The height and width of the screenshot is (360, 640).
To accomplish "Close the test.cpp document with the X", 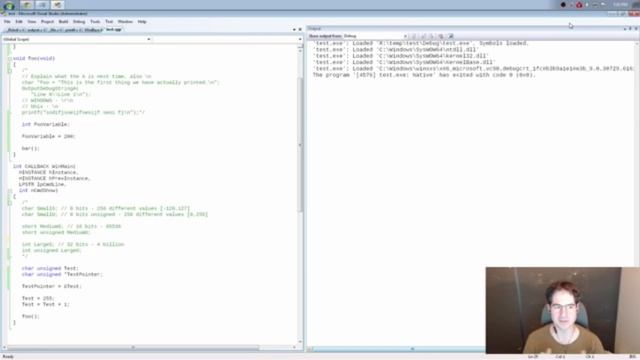I will [x=300, y=30].
